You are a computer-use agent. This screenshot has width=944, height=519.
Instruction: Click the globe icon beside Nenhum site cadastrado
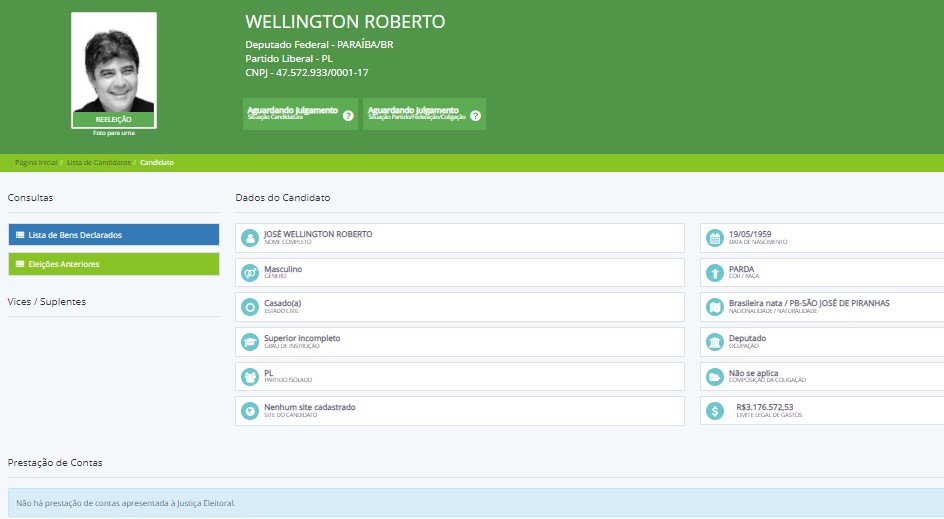[250, 411]
